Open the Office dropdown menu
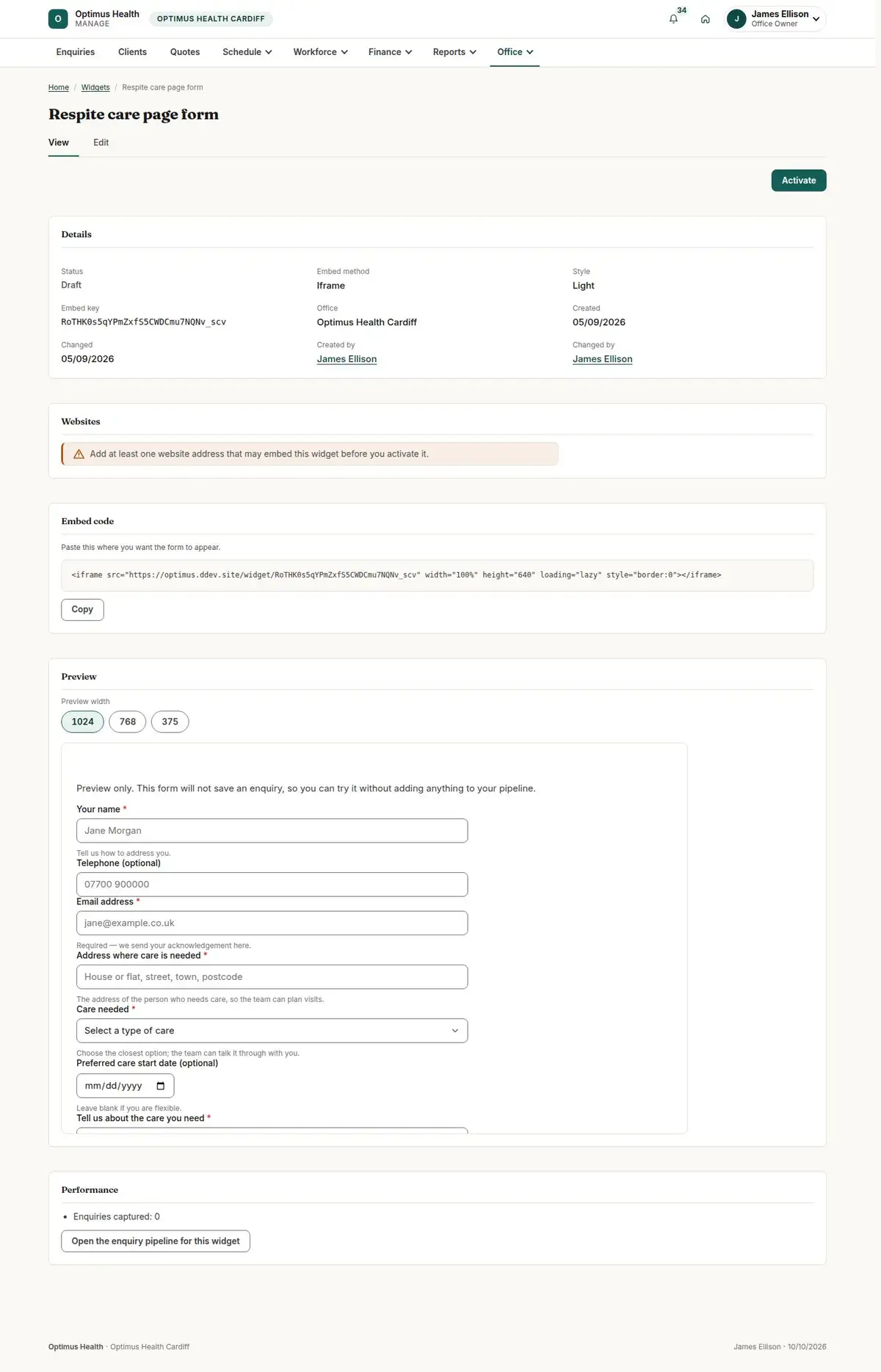 click(x=515, y=52)
